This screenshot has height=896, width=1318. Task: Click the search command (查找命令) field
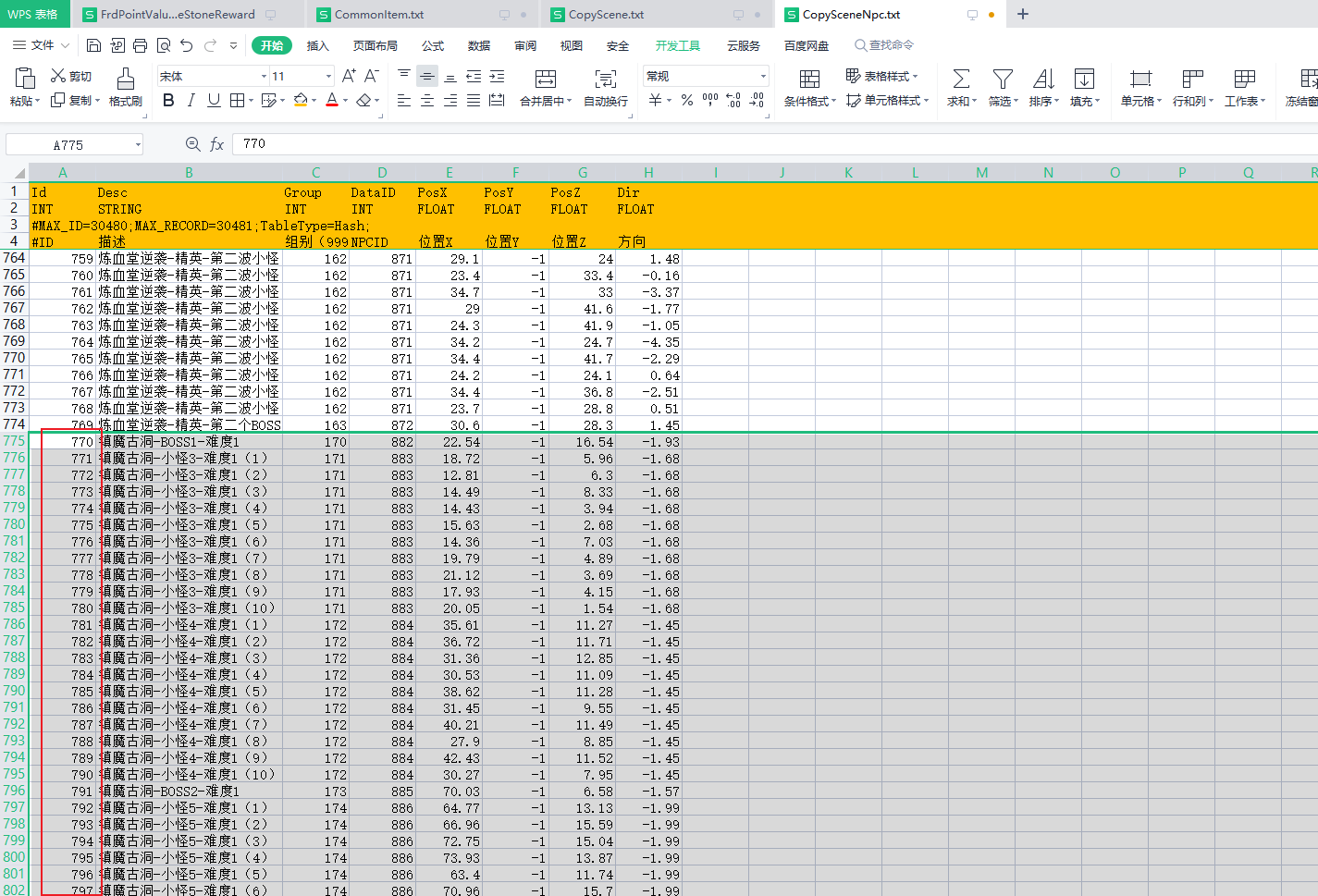tap(885, 45)
